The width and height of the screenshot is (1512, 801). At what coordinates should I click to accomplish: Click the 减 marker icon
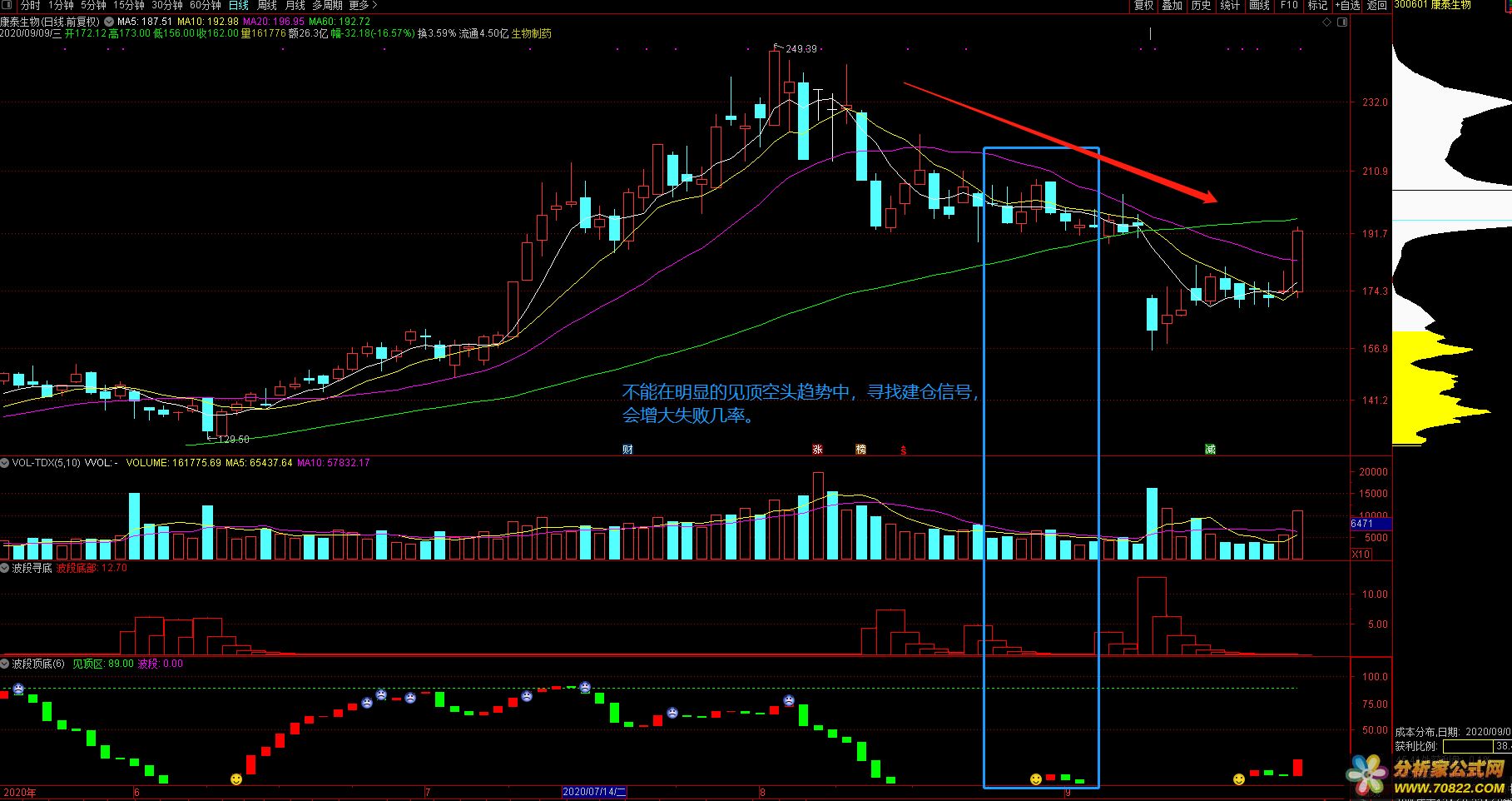tap(1210, 450)
